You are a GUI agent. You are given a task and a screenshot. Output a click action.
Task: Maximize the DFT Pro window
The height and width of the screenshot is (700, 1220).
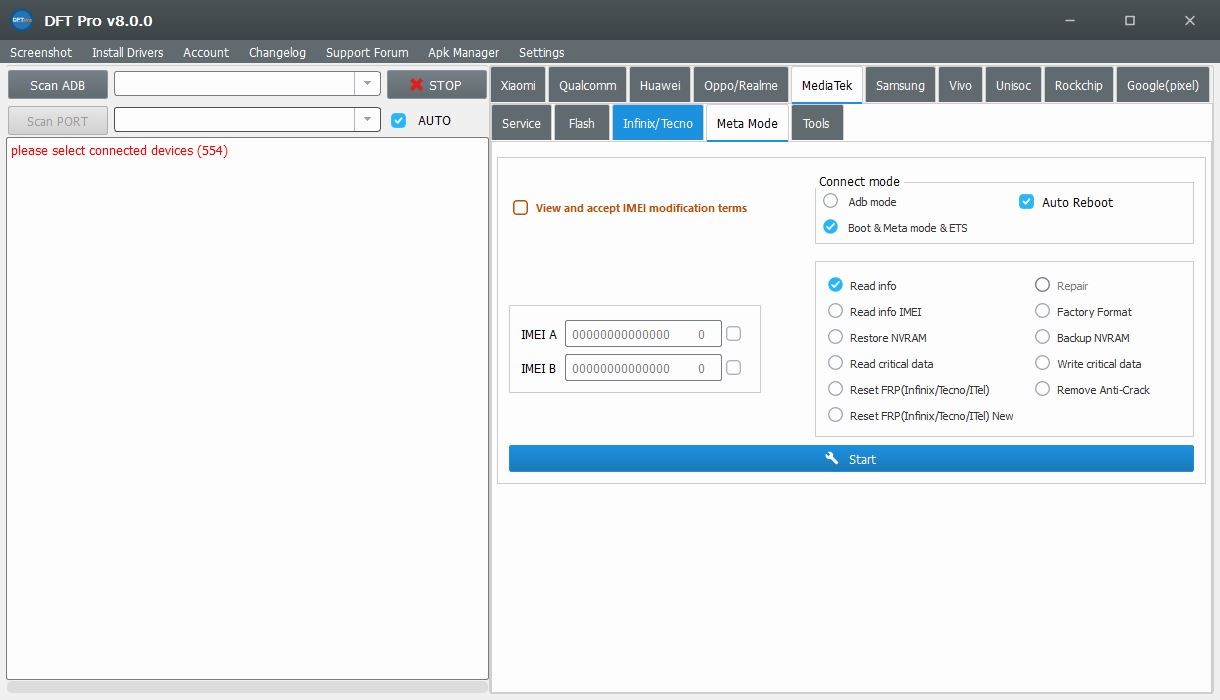(1130, 20)
